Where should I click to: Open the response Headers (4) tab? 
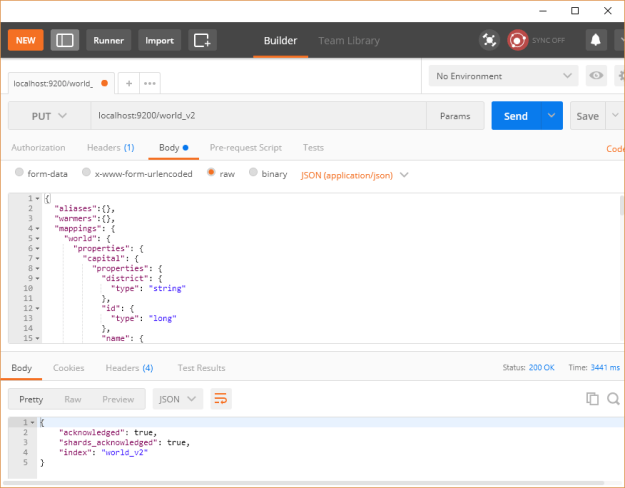(129, 368)
